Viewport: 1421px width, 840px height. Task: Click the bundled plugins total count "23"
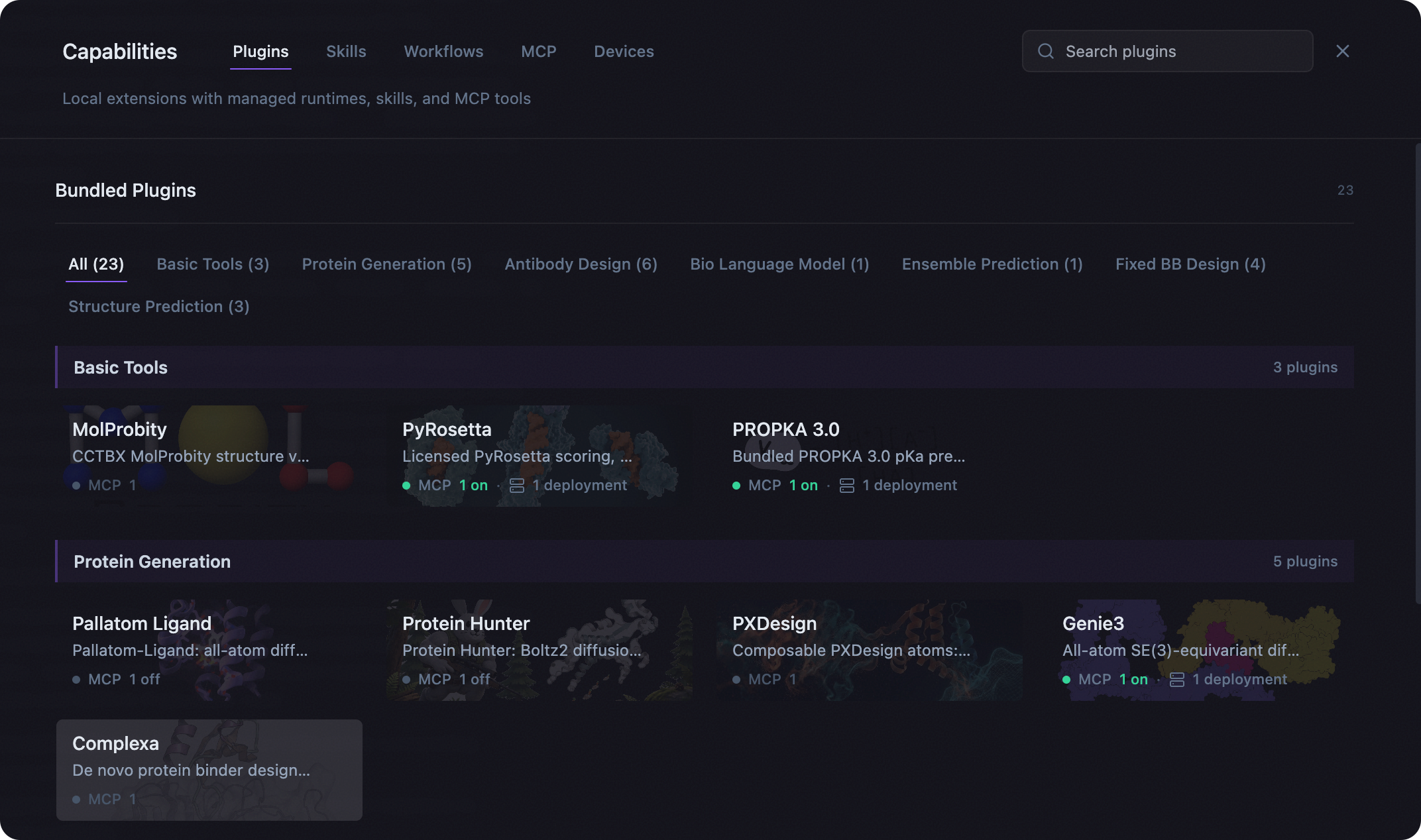point(1345,190)
